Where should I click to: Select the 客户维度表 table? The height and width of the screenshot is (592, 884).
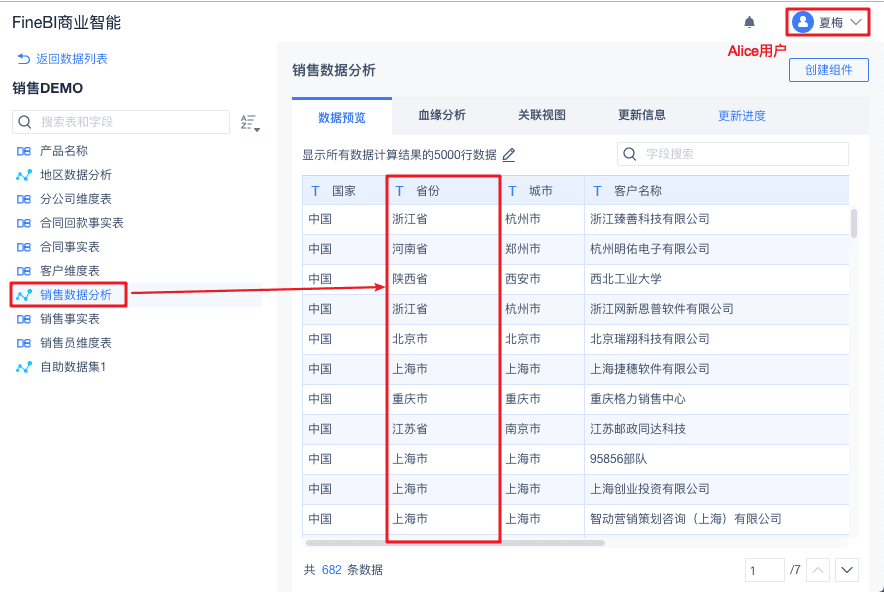point(69,271)
